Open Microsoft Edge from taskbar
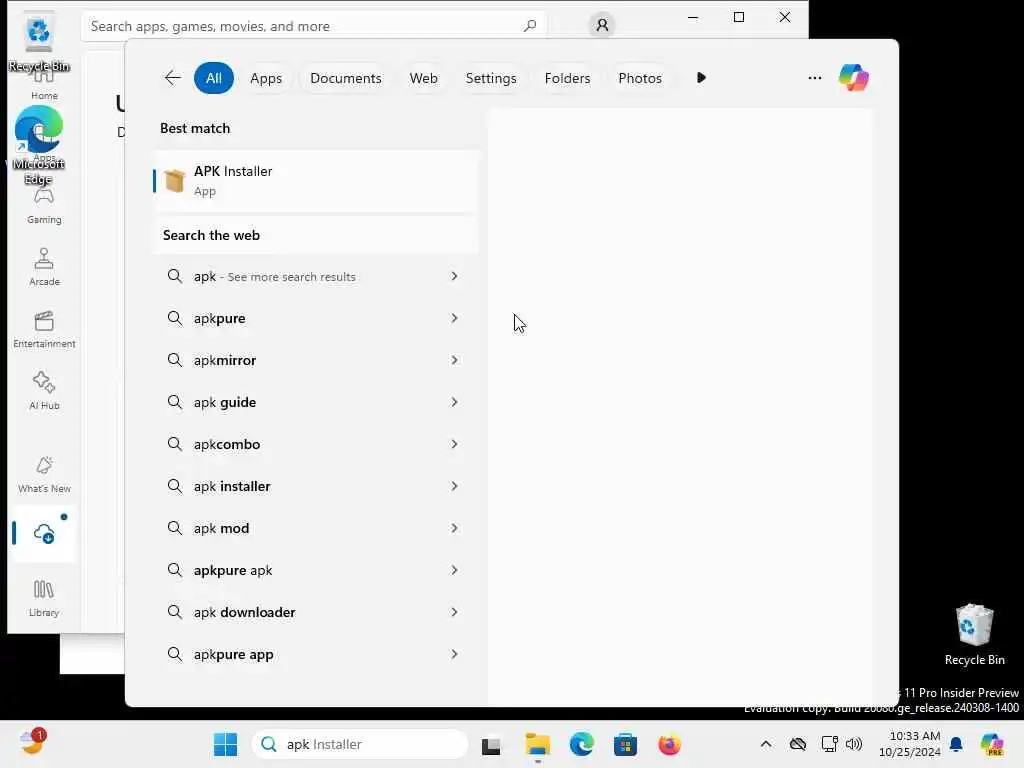The image size is (1024, 768). 581,744
